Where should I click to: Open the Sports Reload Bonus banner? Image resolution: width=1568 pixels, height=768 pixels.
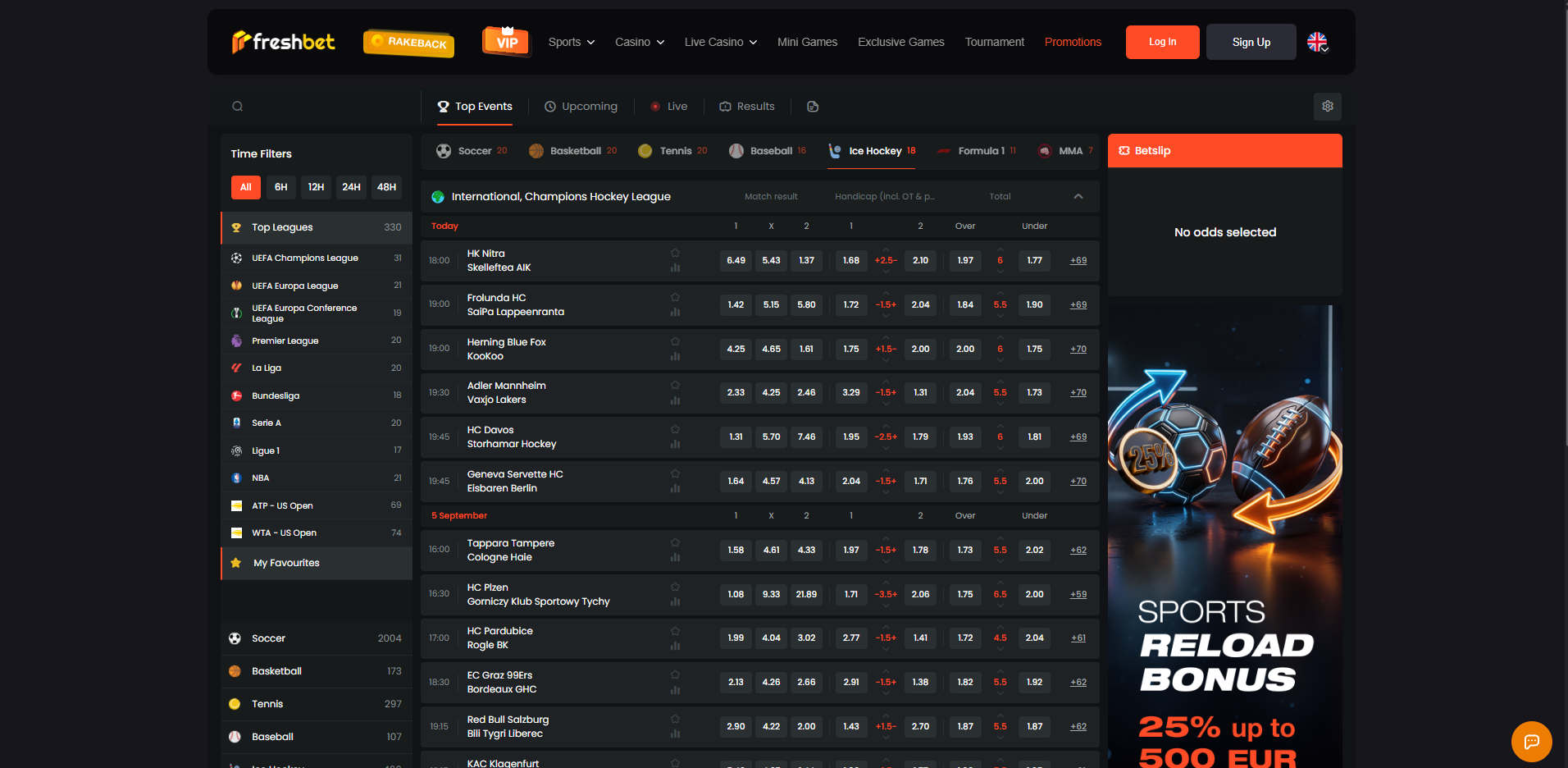pos(1225,537)
